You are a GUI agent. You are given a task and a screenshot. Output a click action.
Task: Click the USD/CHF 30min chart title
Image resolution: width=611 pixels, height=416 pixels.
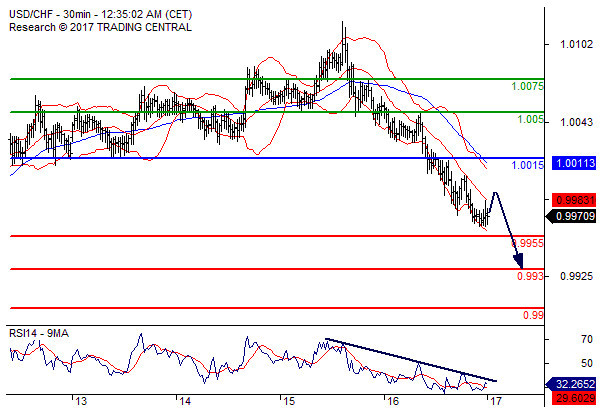pos(101,14)
